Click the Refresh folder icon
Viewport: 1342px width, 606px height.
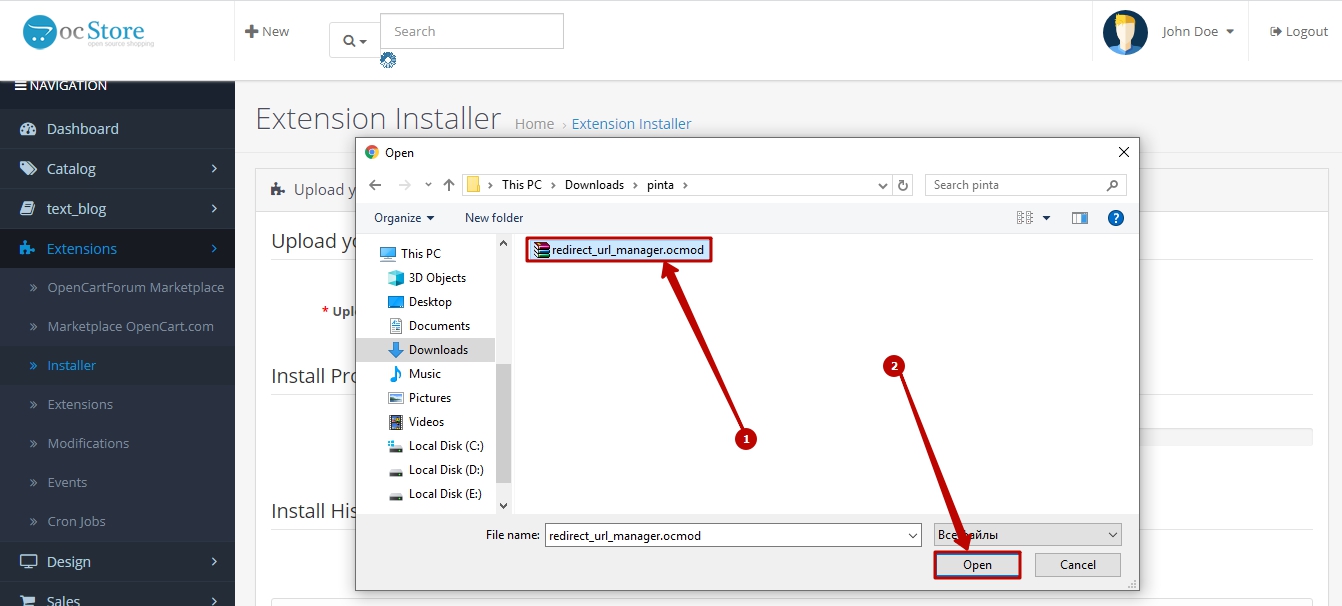point(903,185)
